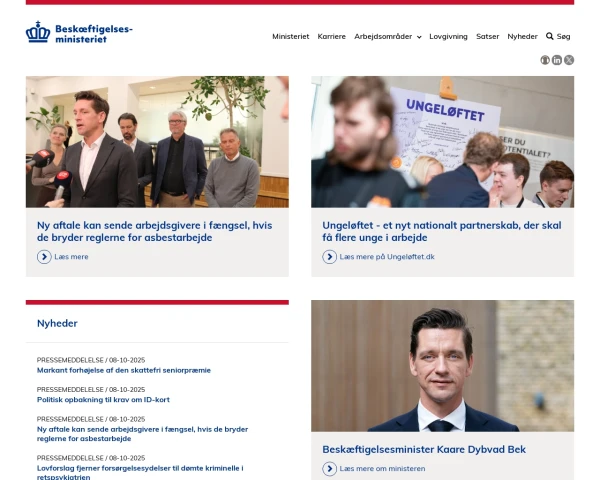
Task: Click the minister Kaare Dybvad Bek portrait
Action: [442, 366]
